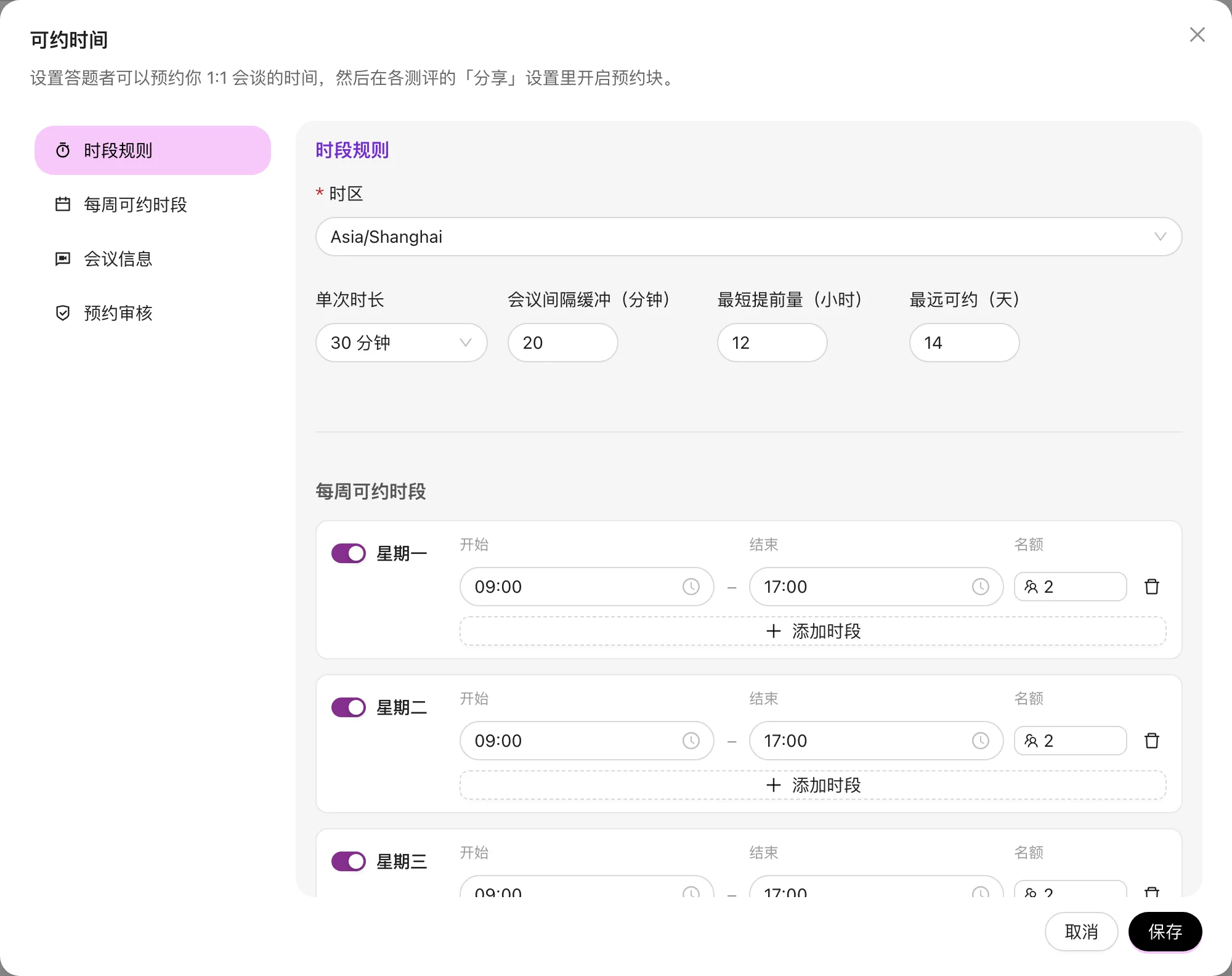Add a time slot for 星期二
1232x976 pixels.
pos(813,785)
